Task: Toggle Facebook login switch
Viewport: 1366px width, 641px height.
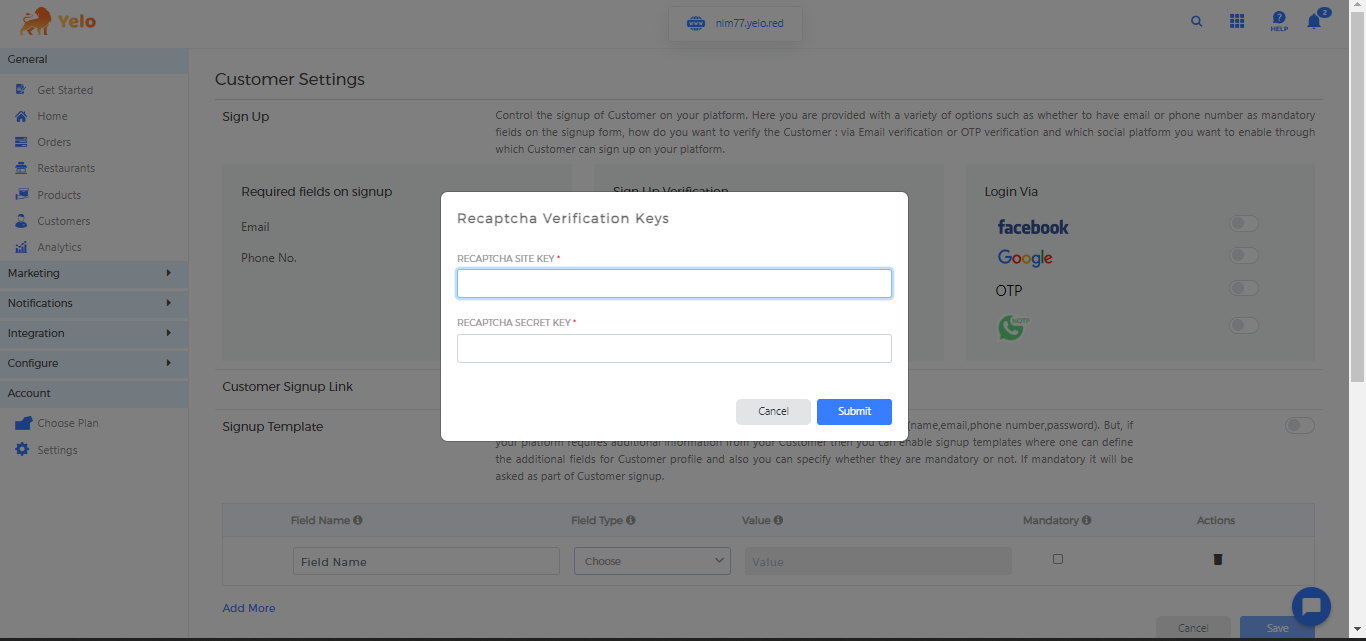Action: pos(1244,224)
